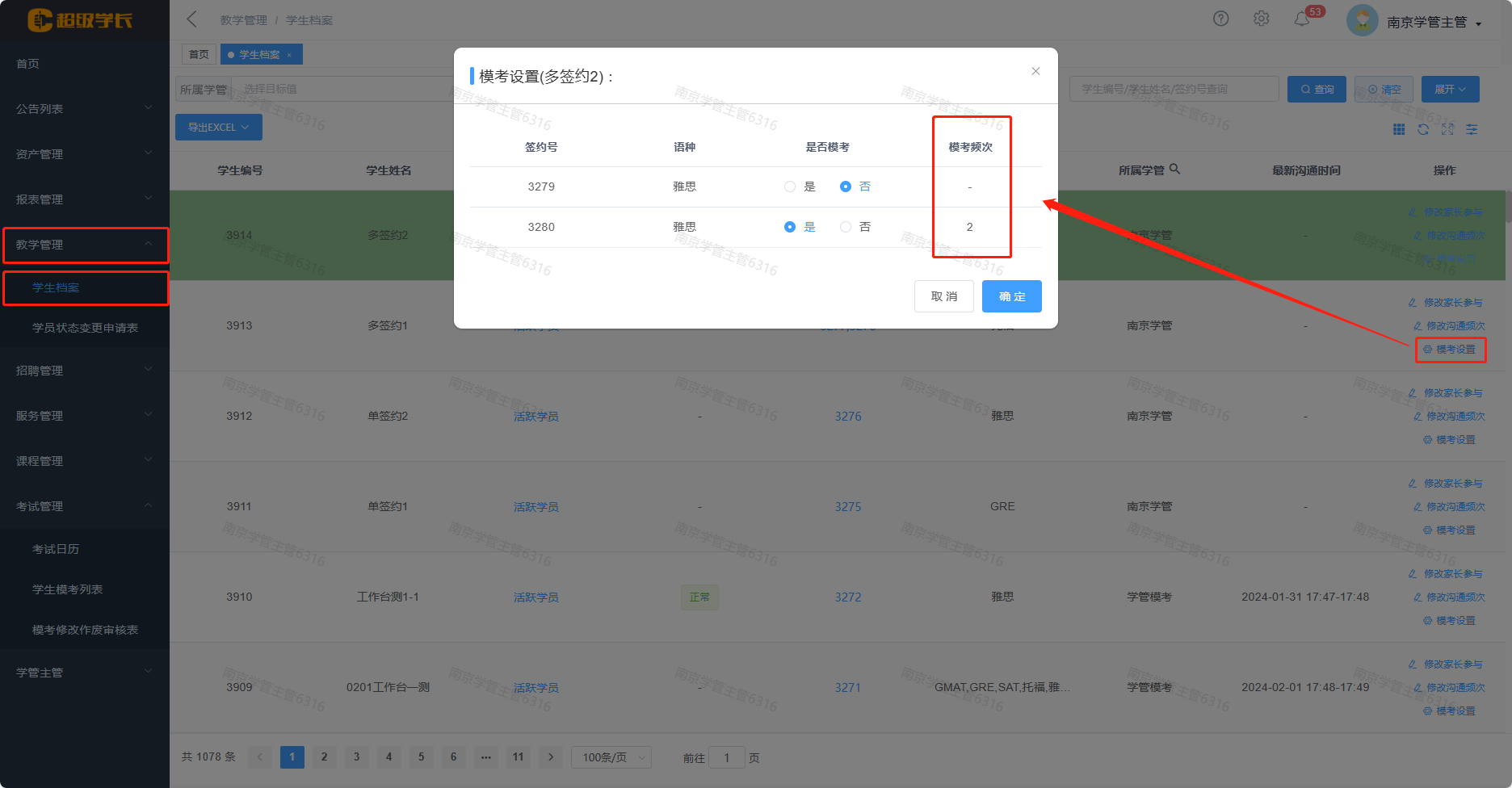Expand the 招聘管理 sidebar menu
Screen dimensions: 1512x788
pos(84,371)
